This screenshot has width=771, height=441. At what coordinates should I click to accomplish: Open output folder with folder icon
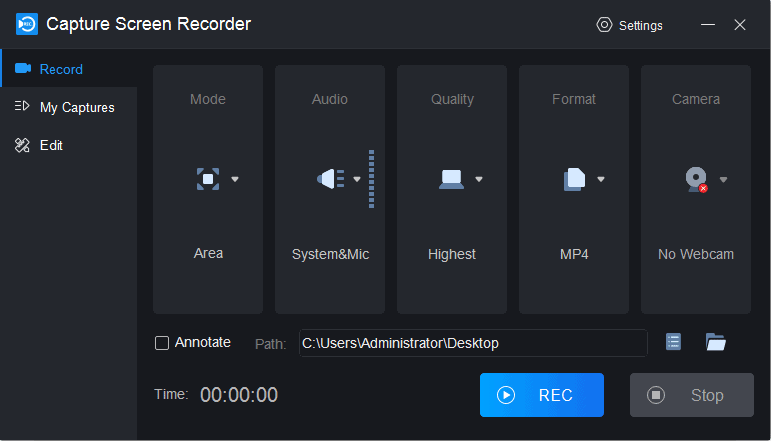(715, 342)
